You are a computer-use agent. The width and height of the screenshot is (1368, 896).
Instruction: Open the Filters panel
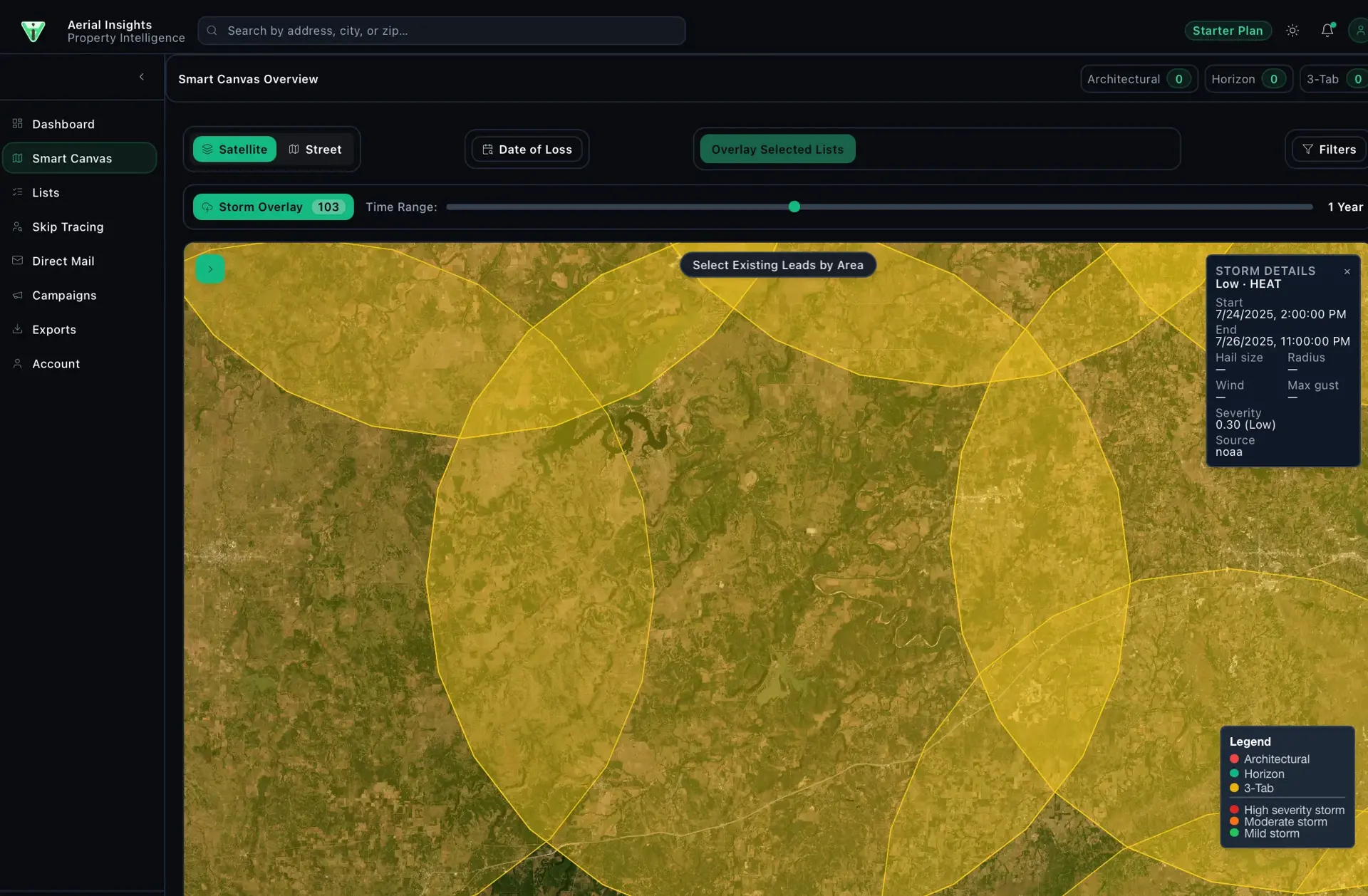click(1330, 149)
